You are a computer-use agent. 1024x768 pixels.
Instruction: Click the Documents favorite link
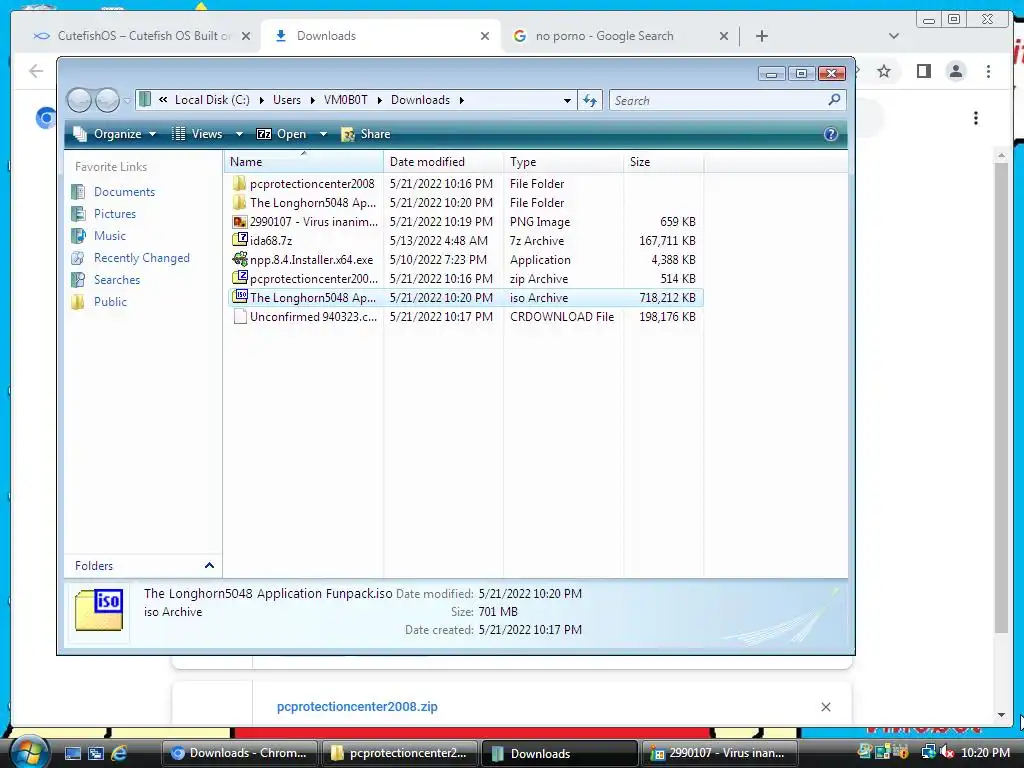pyautogui.click(x=124, y=191)
